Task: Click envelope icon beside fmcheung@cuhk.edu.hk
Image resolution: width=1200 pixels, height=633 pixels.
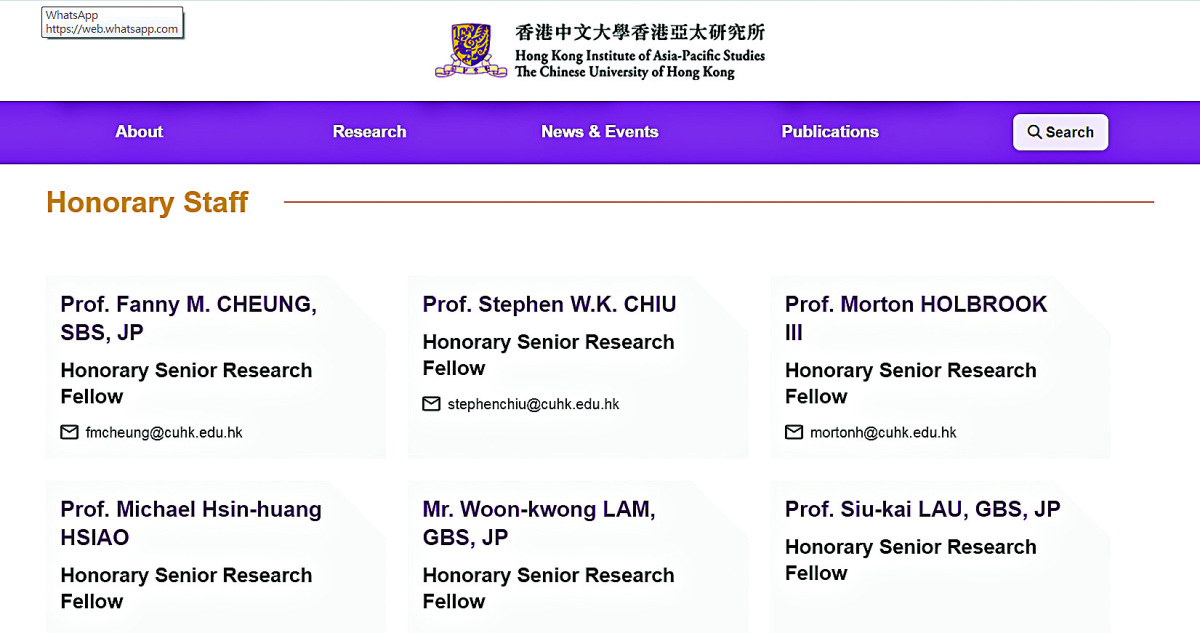Action: [69, 433]
